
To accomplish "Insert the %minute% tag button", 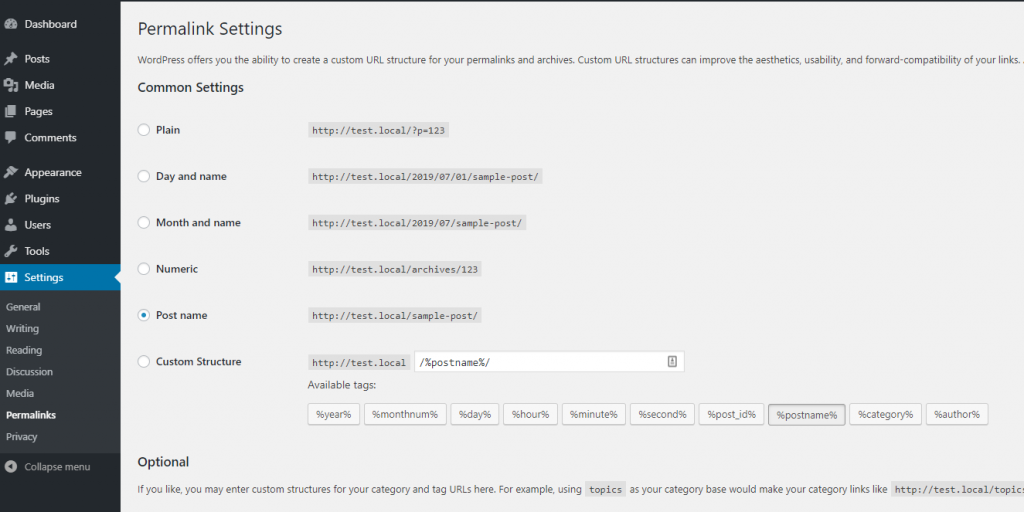I will pyautogui.click(x=594, y=414).
